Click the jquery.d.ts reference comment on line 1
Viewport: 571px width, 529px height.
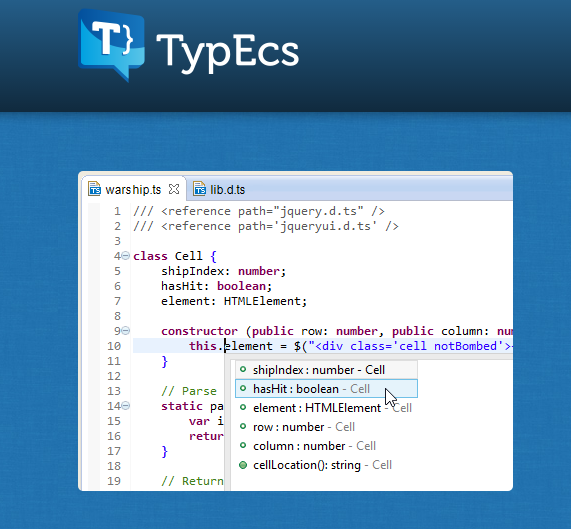pos(259,211)
